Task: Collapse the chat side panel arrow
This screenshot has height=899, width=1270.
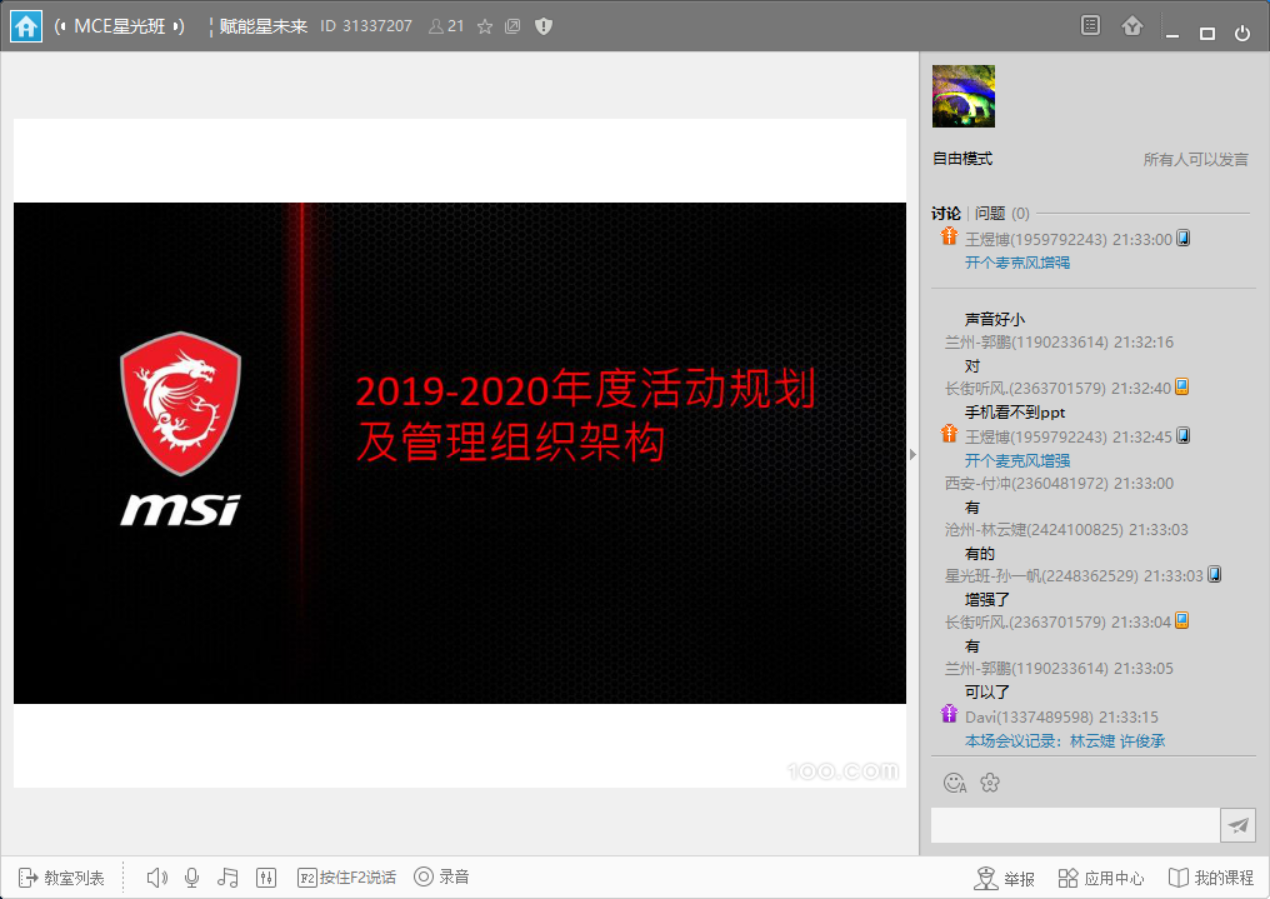Action: (912, 455)
